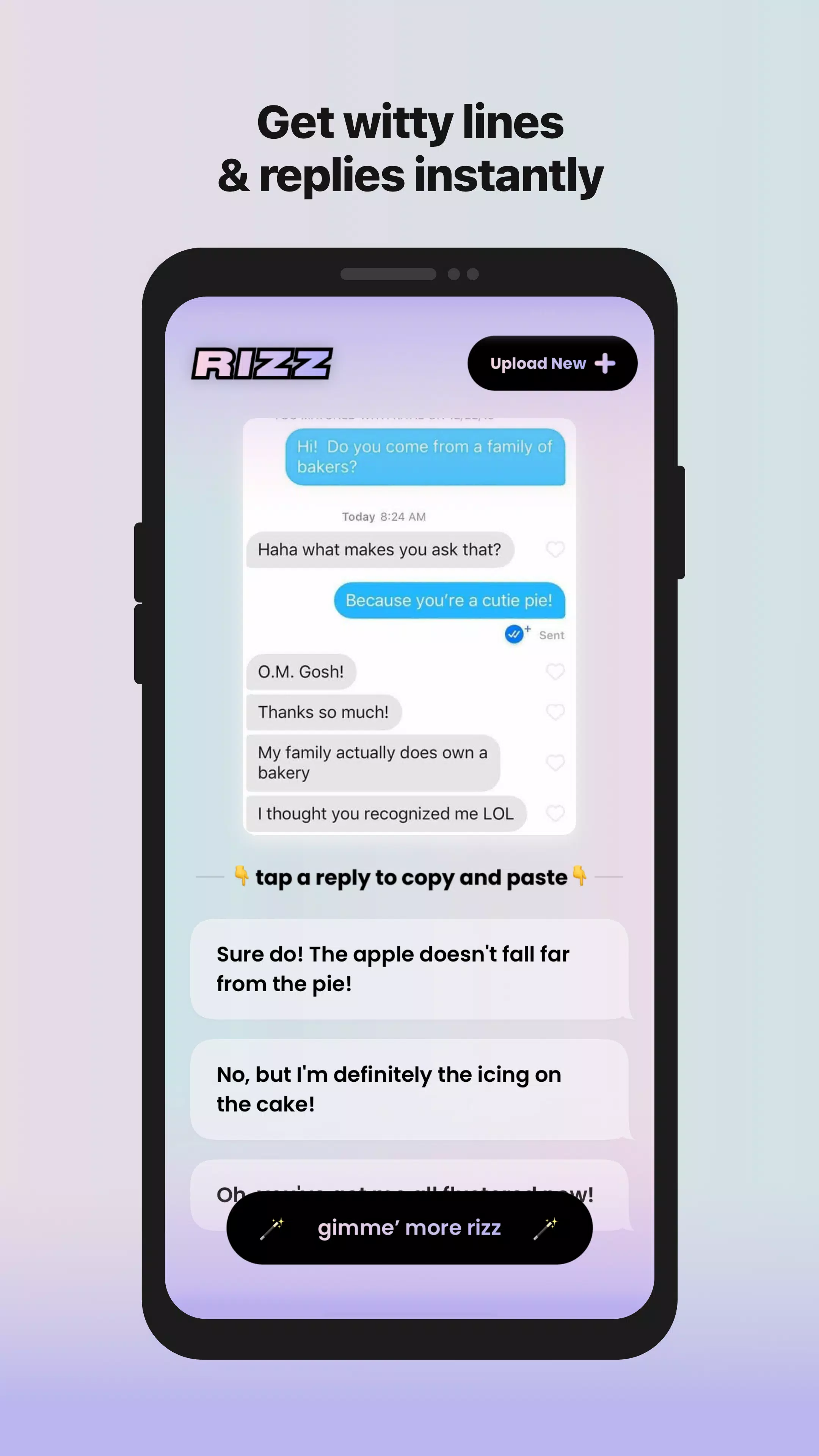This screenshot has height=1456, width=819.
Task: Like the 'I thought you recognized me LOL' message
Action: pyautogui.click(x=554, y=813)
